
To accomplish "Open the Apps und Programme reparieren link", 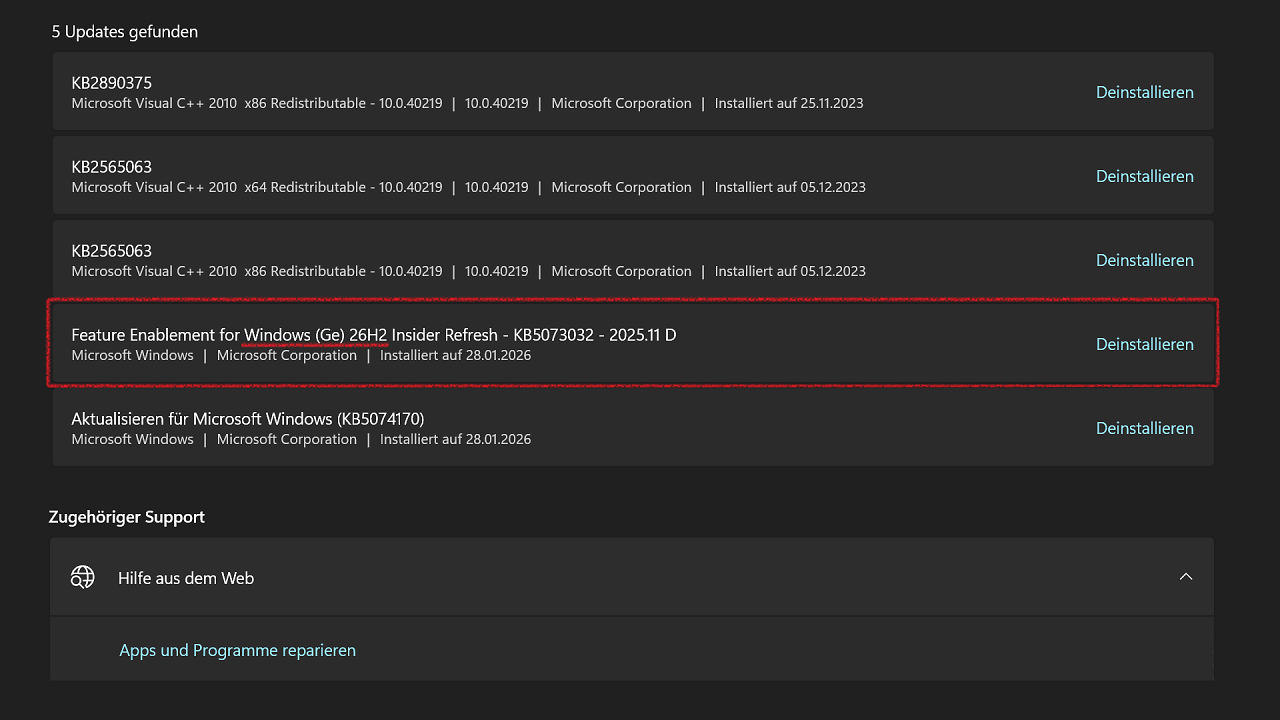I will tap(237, 650).
